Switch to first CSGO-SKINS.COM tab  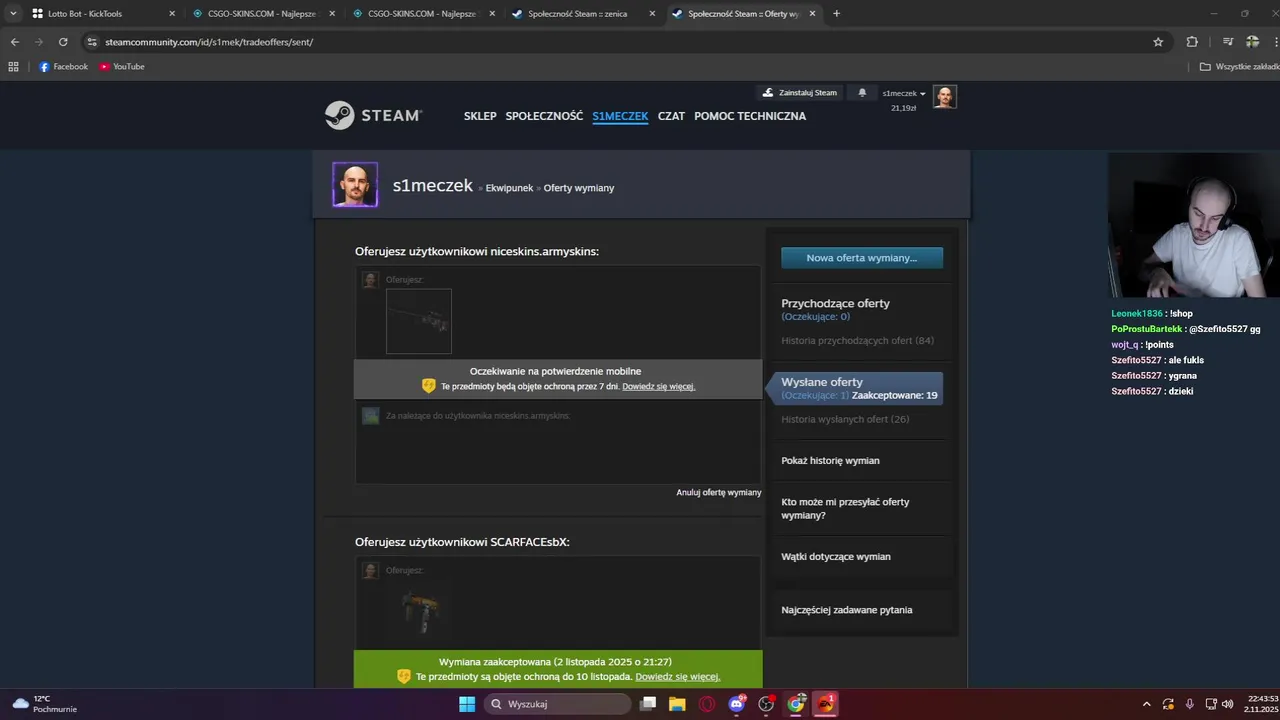click(x=264, y=14)
